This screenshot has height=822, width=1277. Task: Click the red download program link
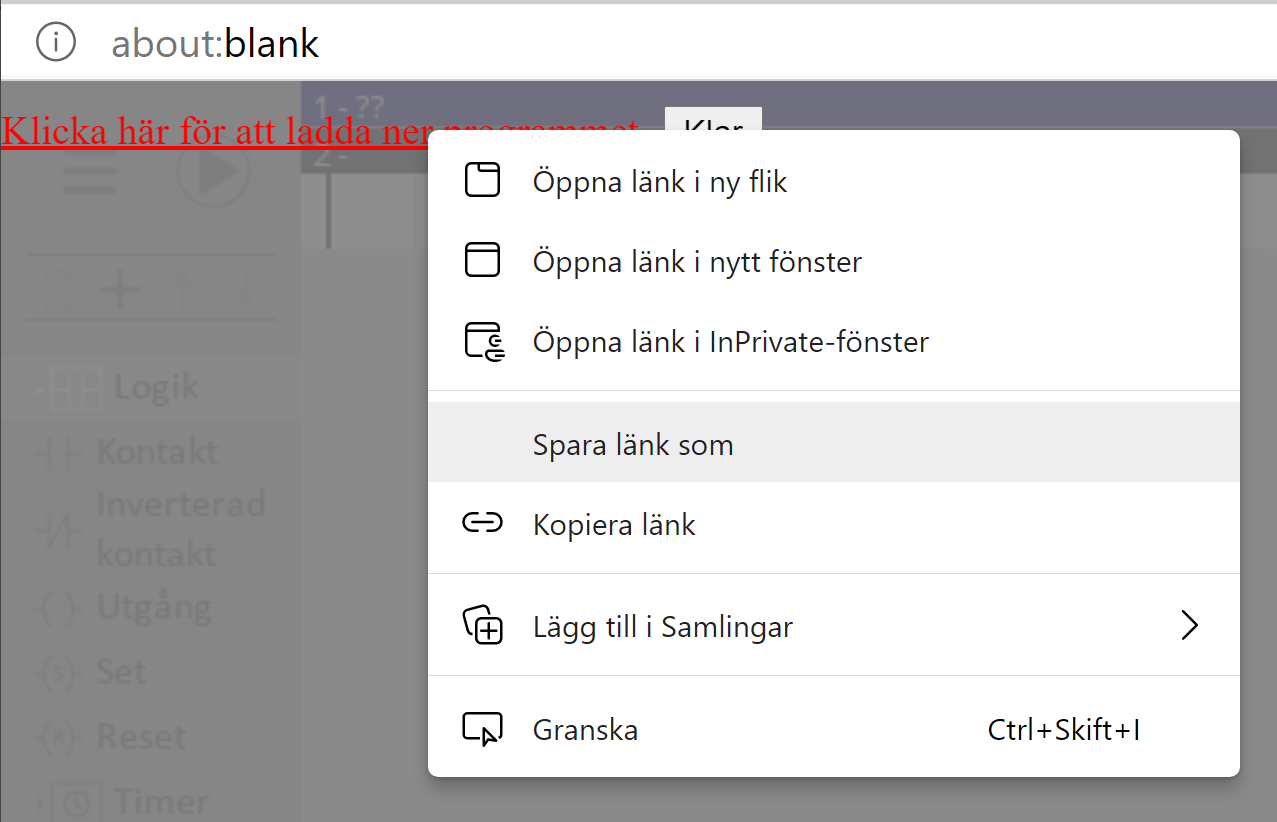pyautogui.click(x=200, y=132)
